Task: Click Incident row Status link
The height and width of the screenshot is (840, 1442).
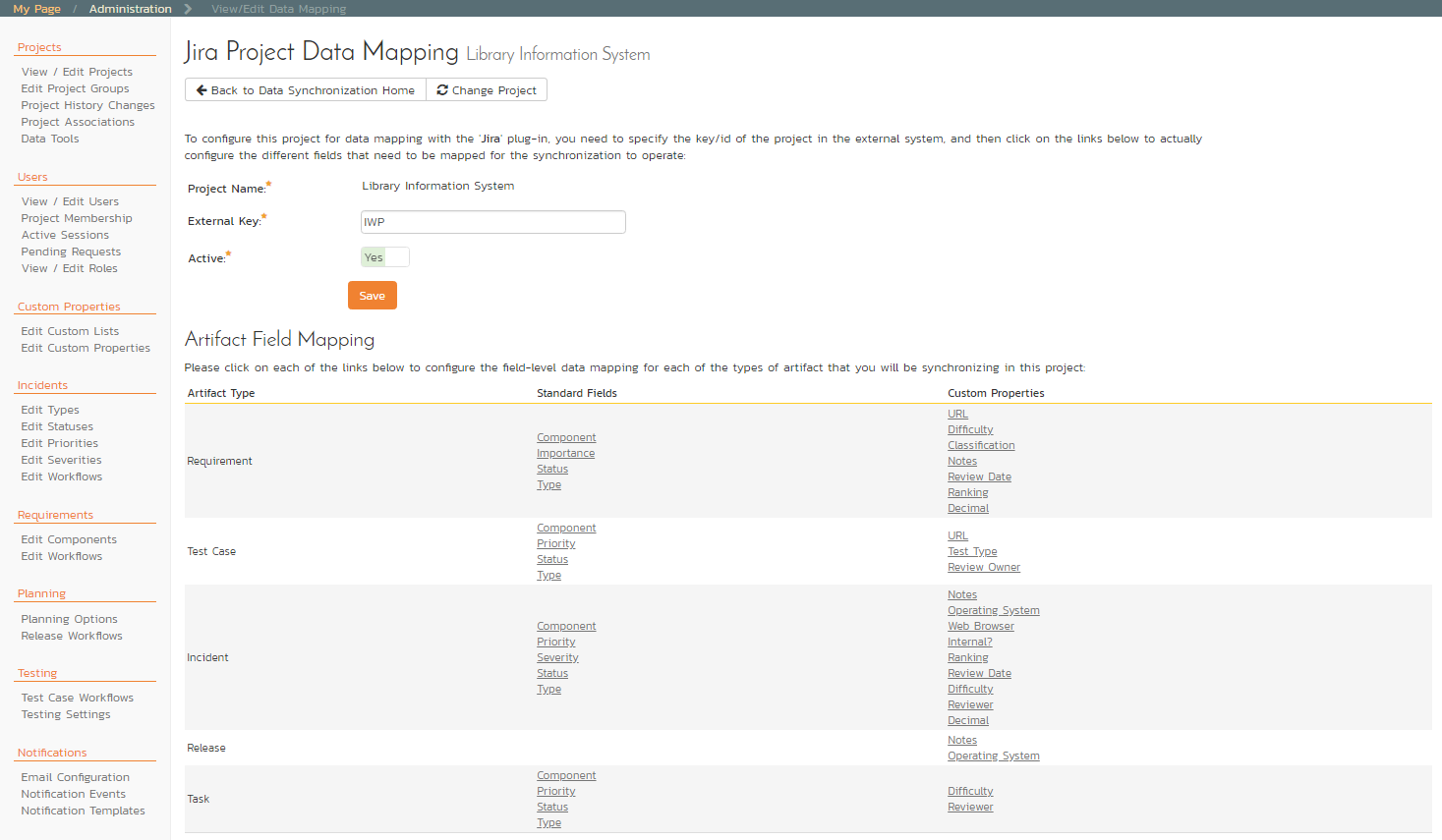Action: pos(552,673)
